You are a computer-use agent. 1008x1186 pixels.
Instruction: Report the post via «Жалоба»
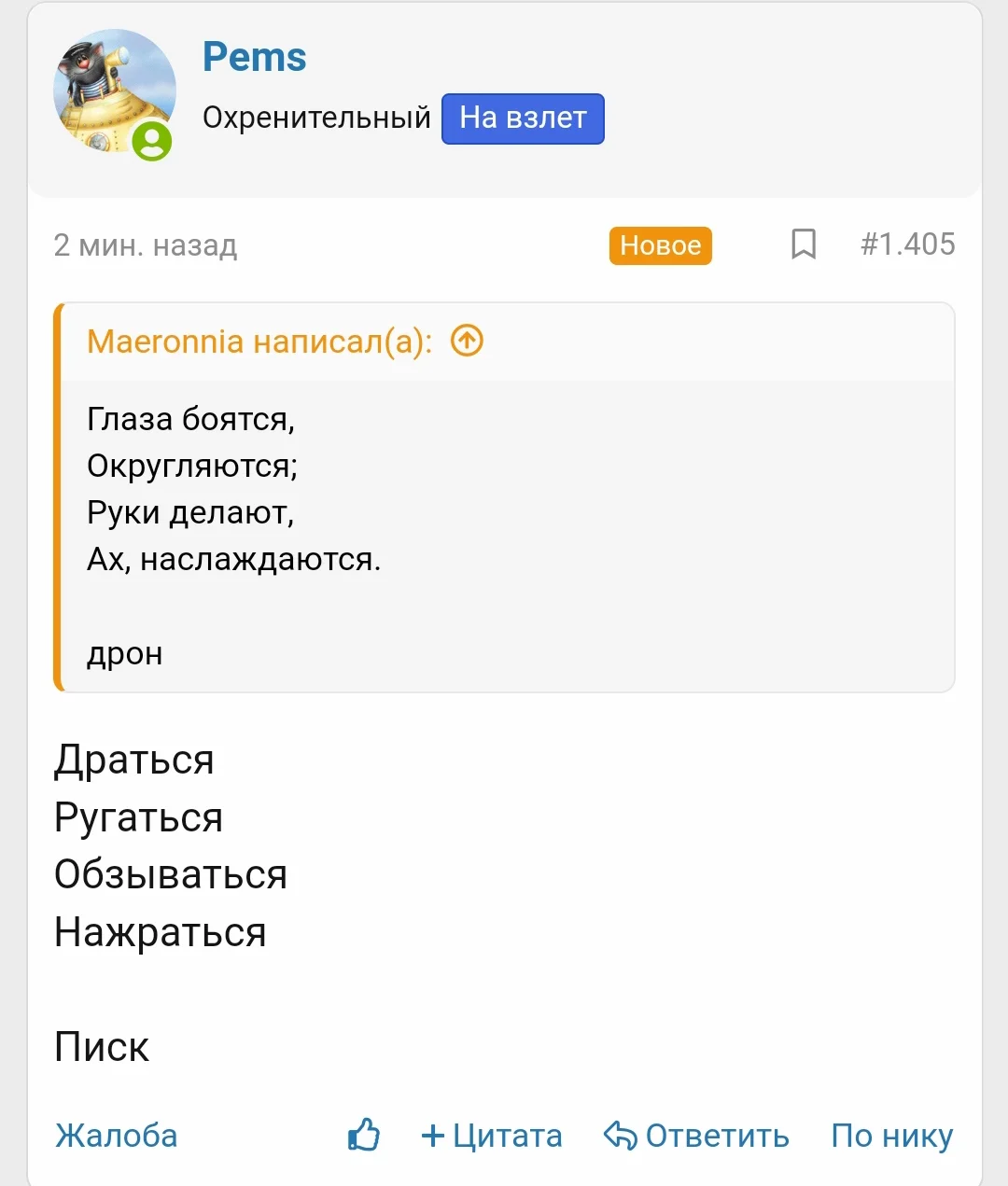(117, 1136)
